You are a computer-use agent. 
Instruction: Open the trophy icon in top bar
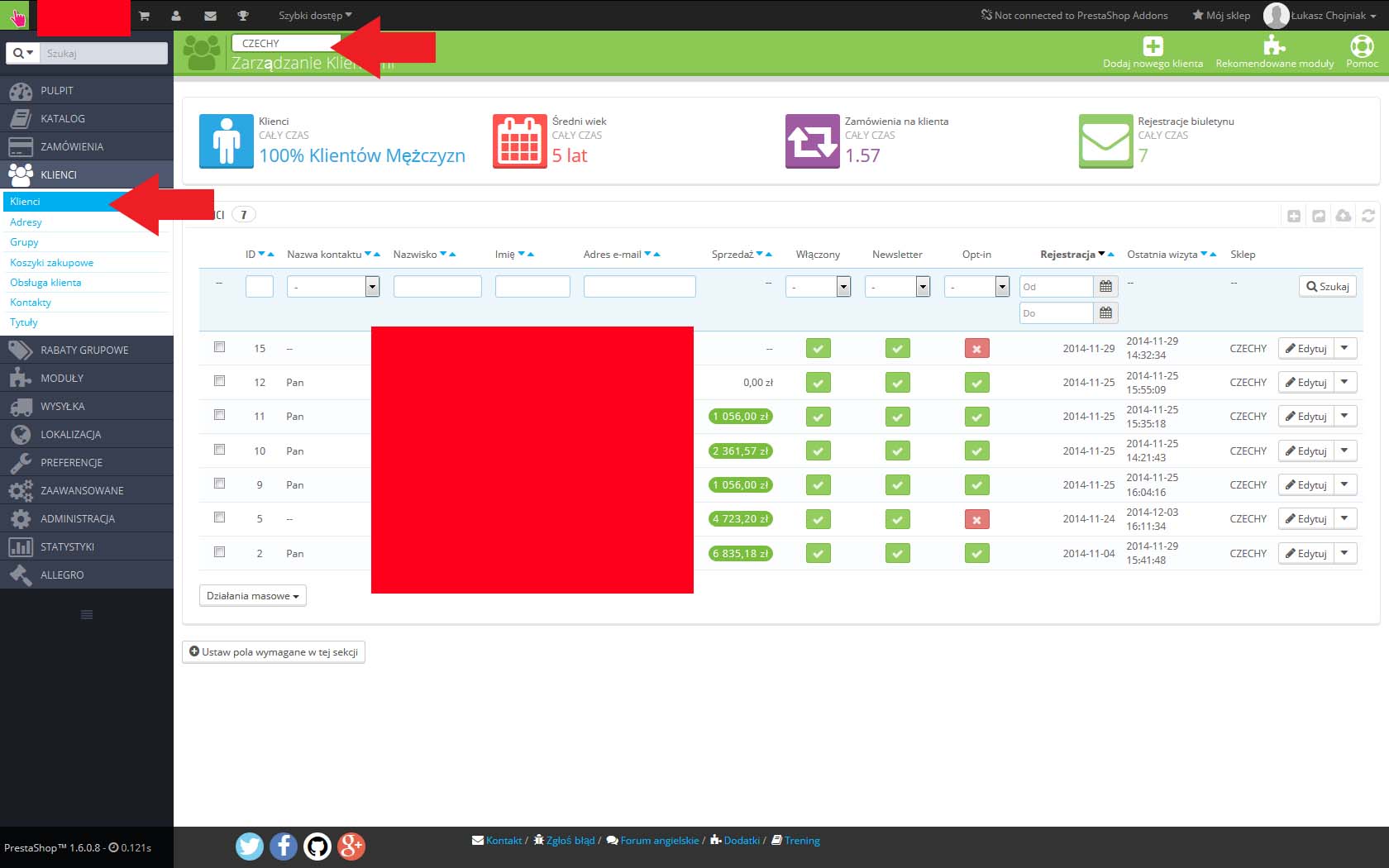pos(243,16)
